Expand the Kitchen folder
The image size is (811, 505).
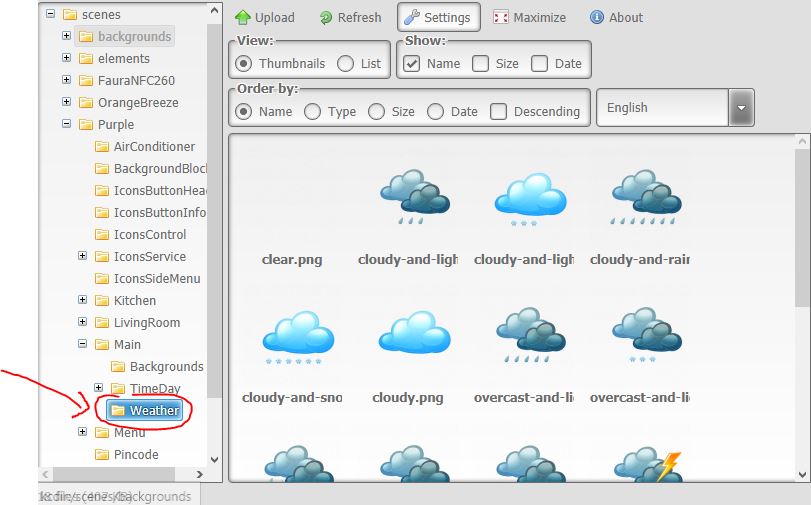[x=83, y=300]
